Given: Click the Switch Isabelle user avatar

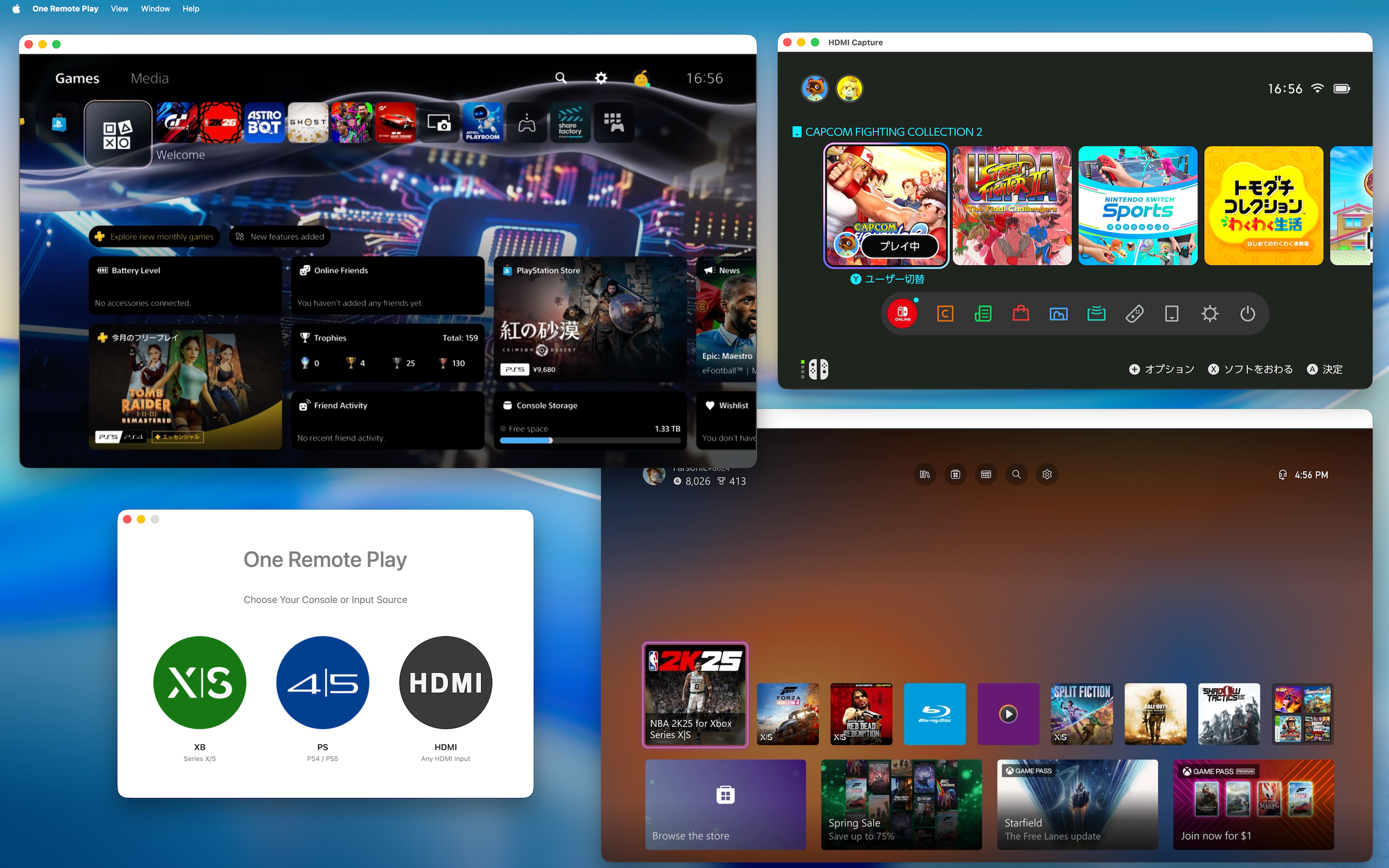Looking at the screenshot, I should [849, 88].
